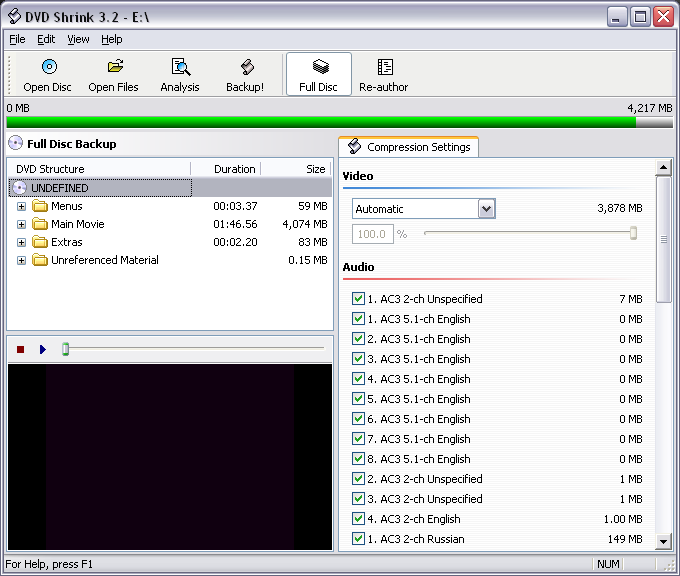Open the File menu

[17, 39]
